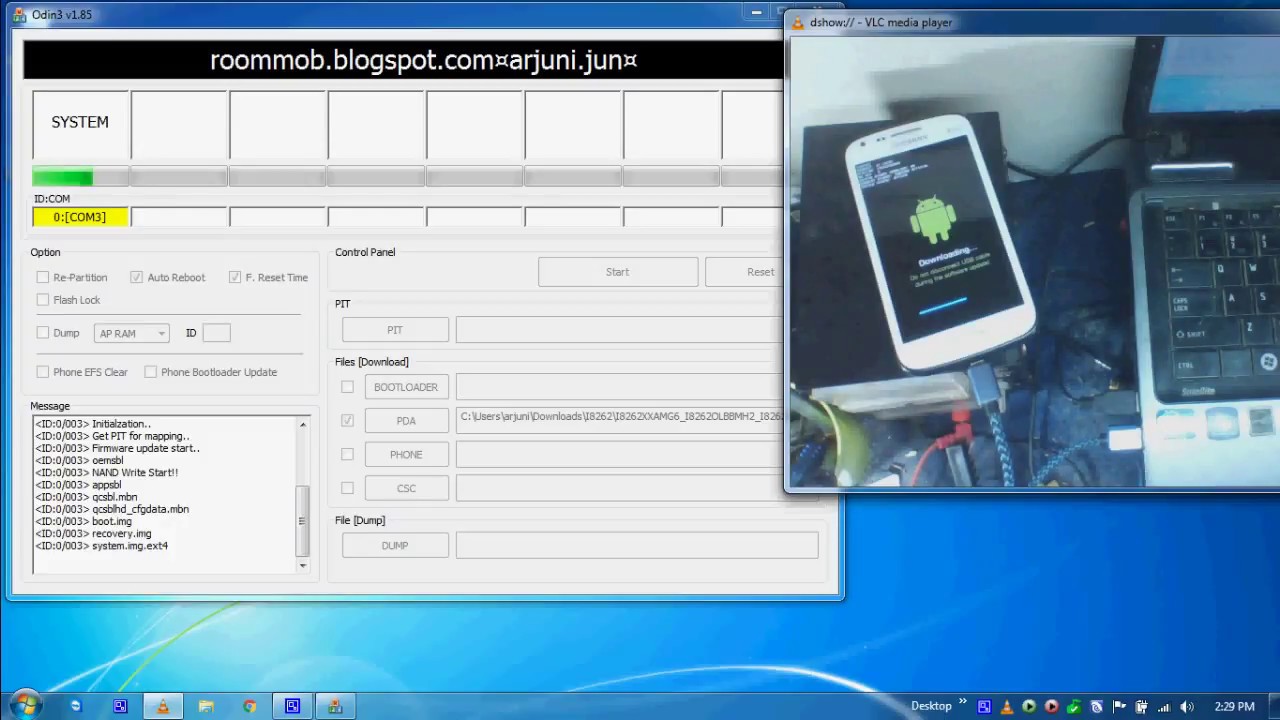
Task: Open the volume speaker tray icon
Action: coord(1187,706)
